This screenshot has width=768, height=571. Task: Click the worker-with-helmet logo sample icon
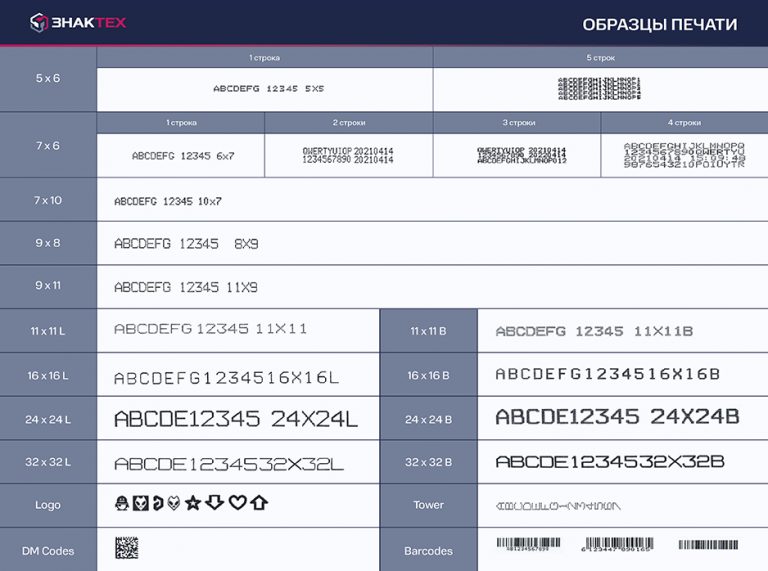click(121, 502)
